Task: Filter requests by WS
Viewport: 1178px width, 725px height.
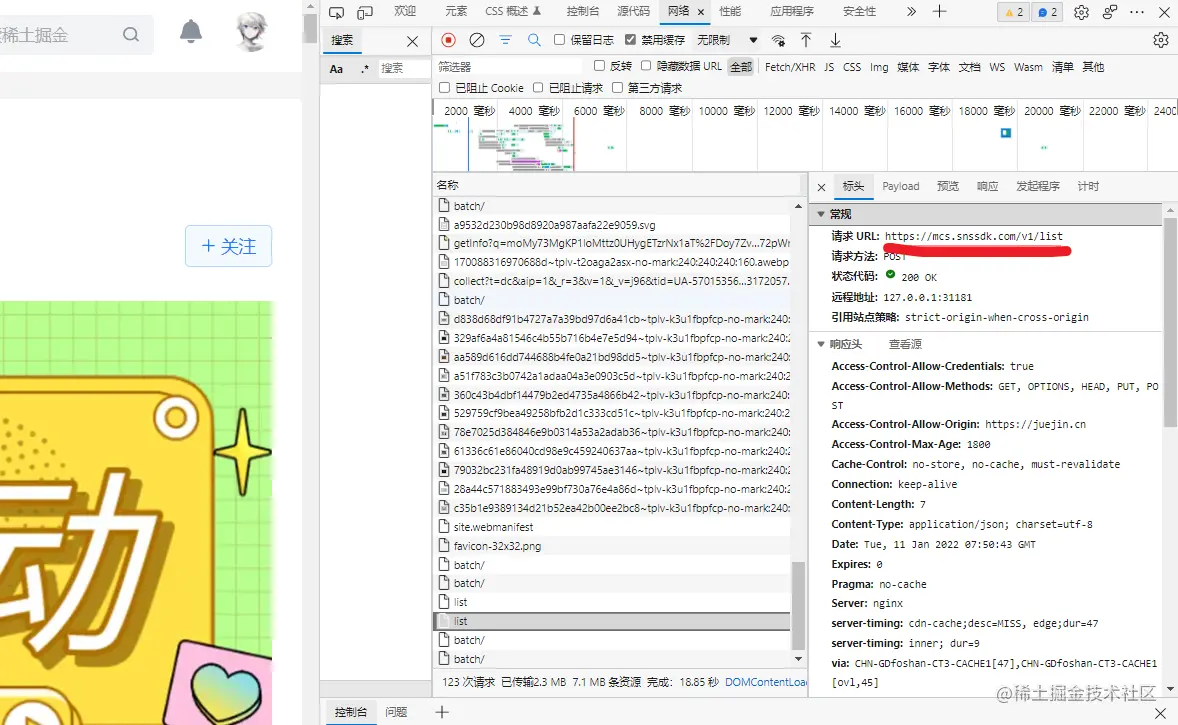Action: pyautogui.click(x=997, y=67)
